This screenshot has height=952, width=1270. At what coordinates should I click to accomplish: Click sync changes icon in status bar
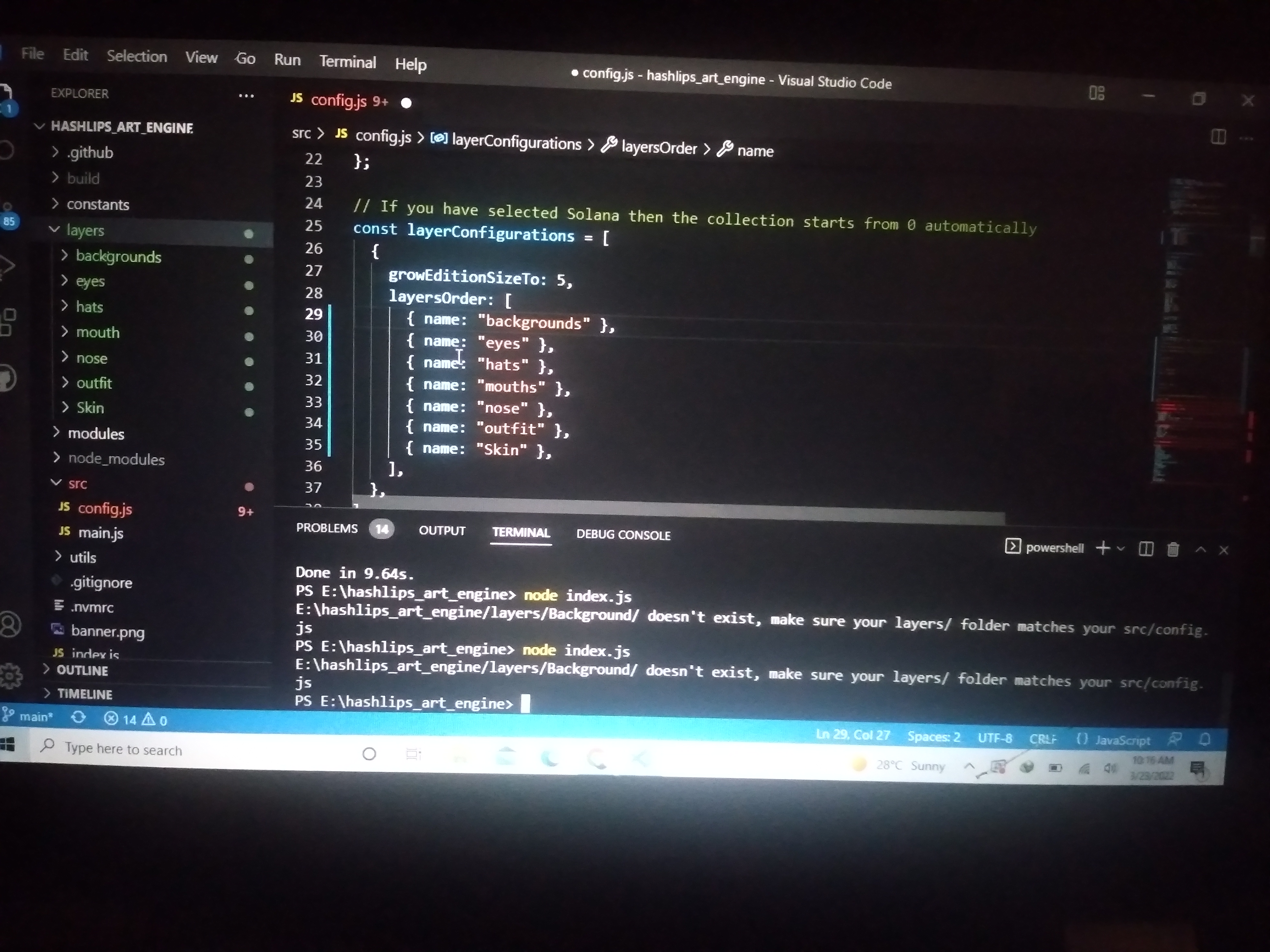[79, 717]
